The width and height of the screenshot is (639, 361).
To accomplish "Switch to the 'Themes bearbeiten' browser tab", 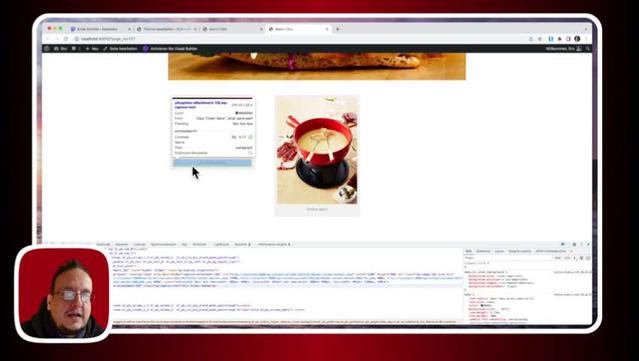I will (x=167, y=29).
